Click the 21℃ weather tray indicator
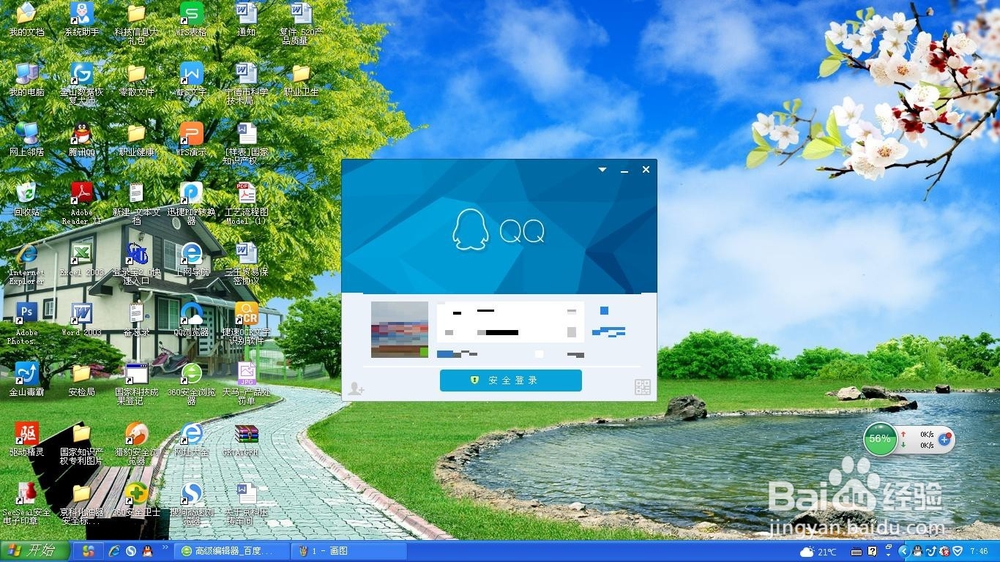 pos(818,551)
